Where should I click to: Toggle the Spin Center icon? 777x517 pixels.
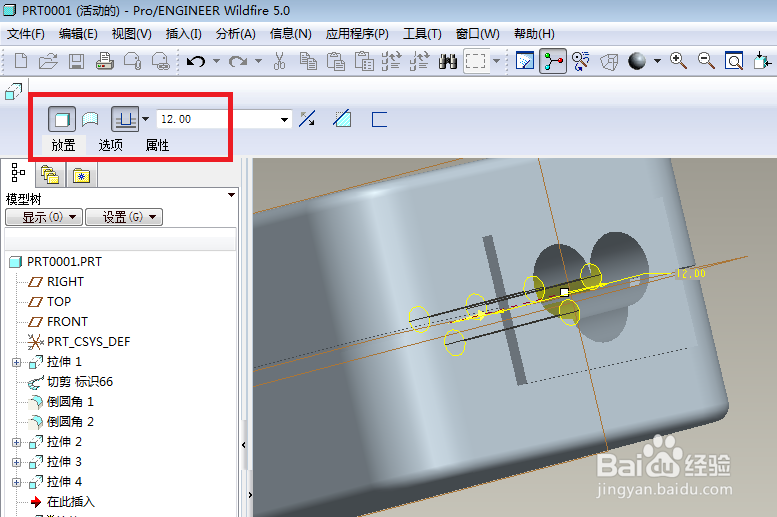point(553,61)
